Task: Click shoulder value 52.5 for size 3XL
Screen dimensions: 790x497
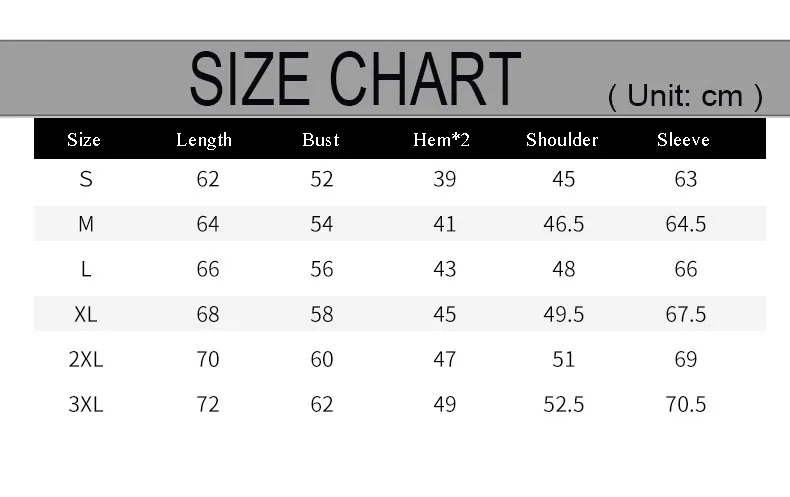Action: point(563,404)
